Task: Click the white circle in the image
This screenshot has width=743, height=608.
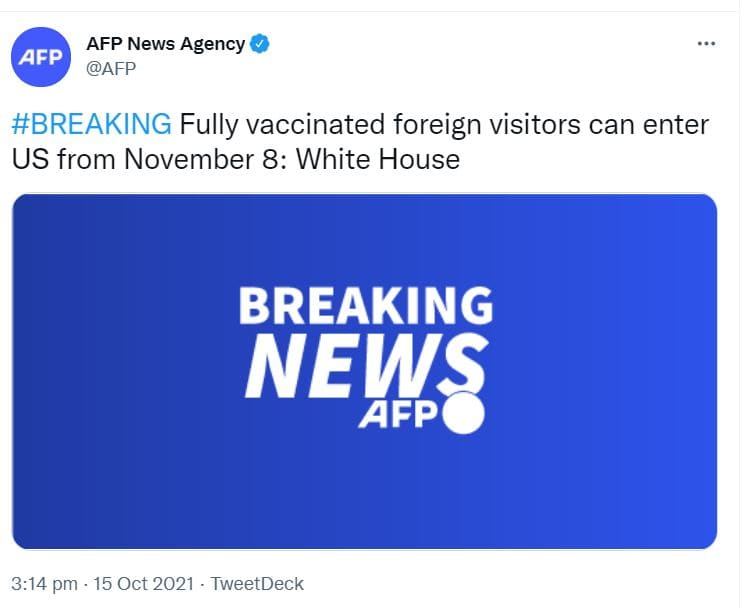Action: [463, 413]
